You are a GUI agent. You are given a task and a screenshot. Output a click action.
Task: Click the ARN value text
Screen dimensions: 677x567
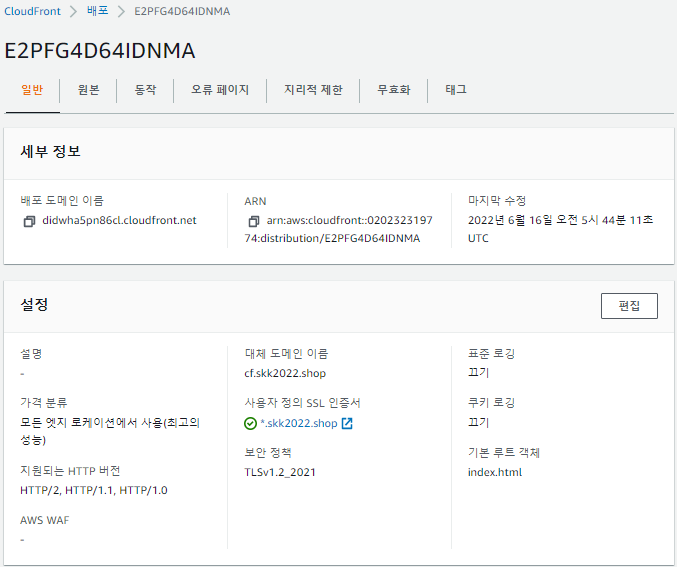click(x=339, y=229)
